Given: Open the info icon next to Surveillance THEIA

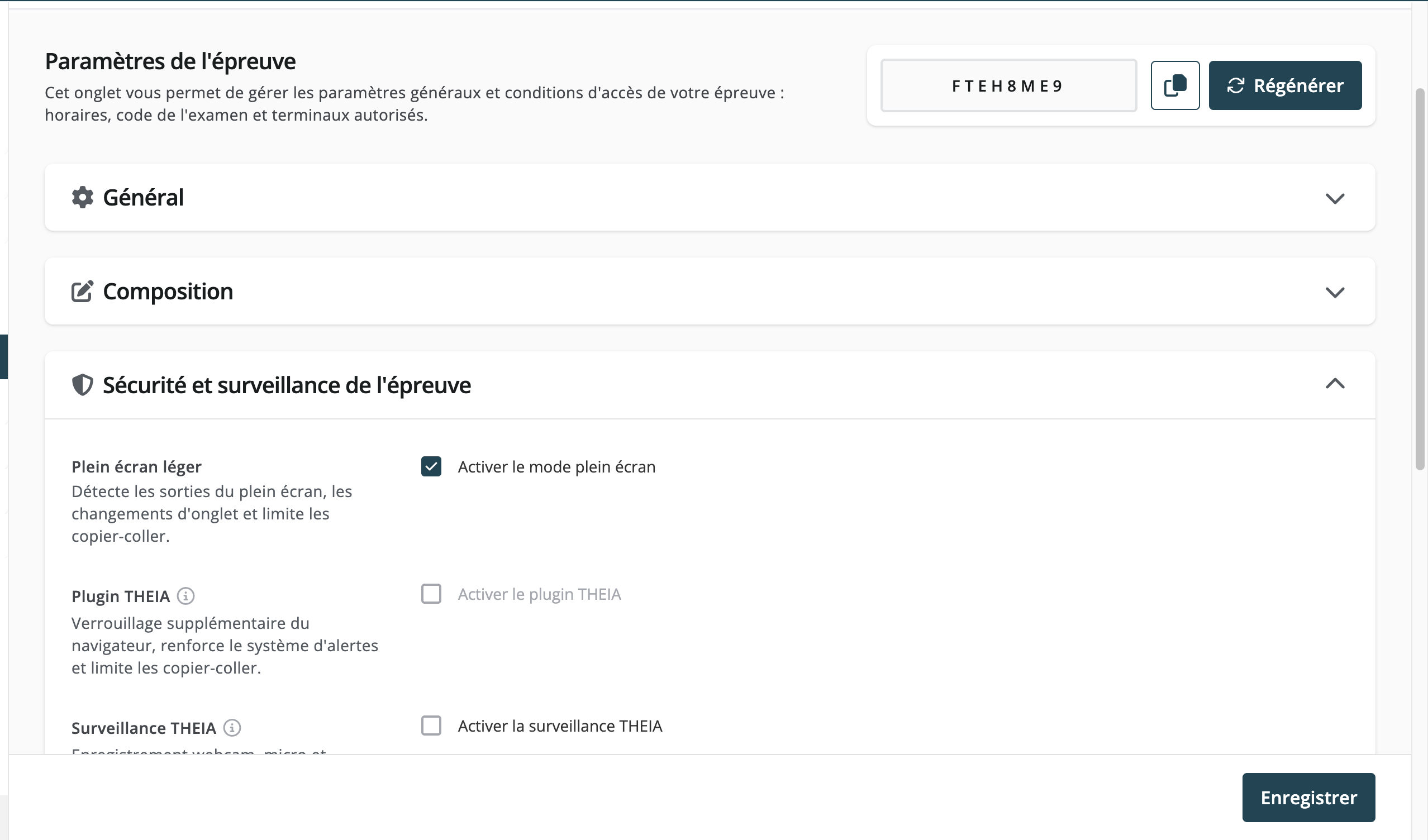Looking at the screenshot, I should point(232,727).
